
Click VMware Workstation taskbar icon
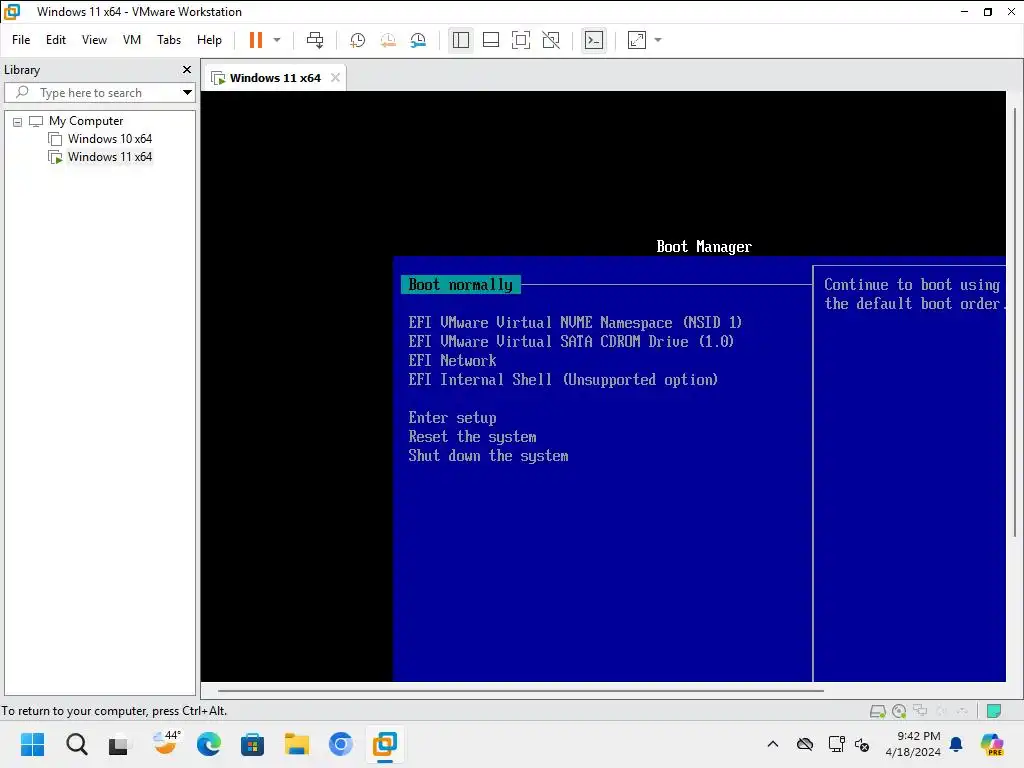coord(385,744)
